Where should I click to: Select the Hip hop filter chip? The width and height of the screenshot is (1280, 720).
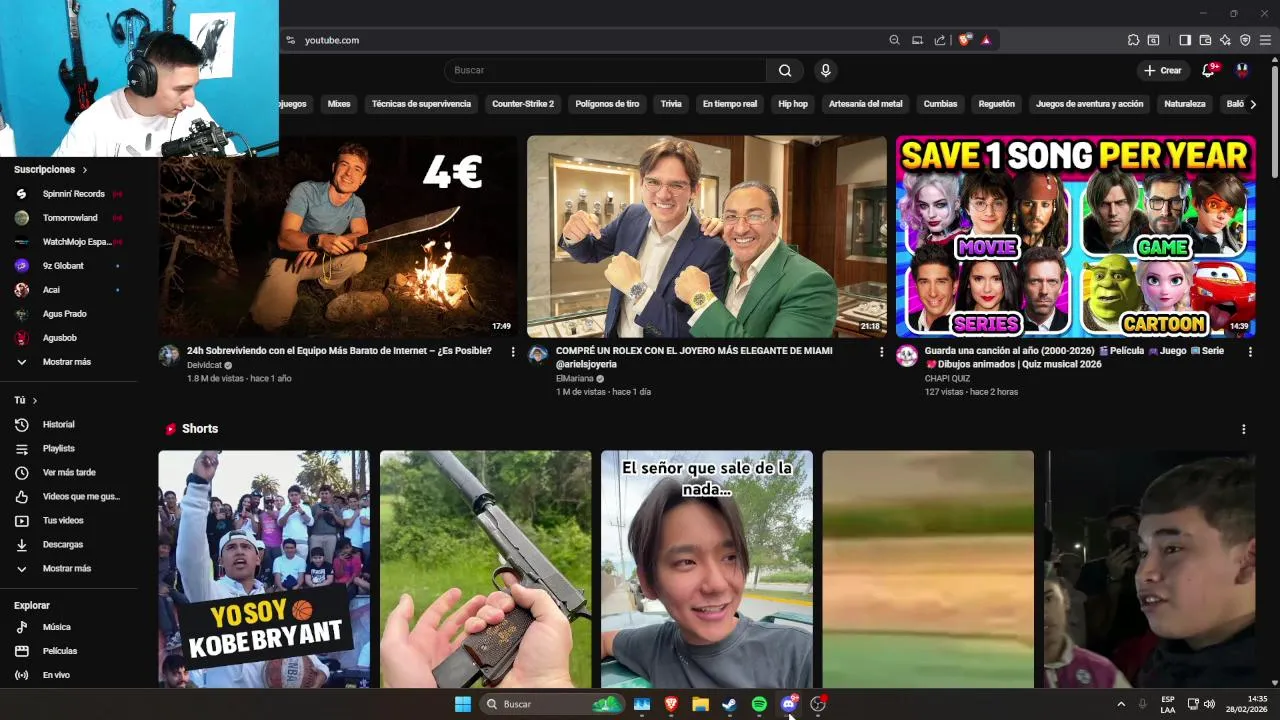click(x=793, y=104)
